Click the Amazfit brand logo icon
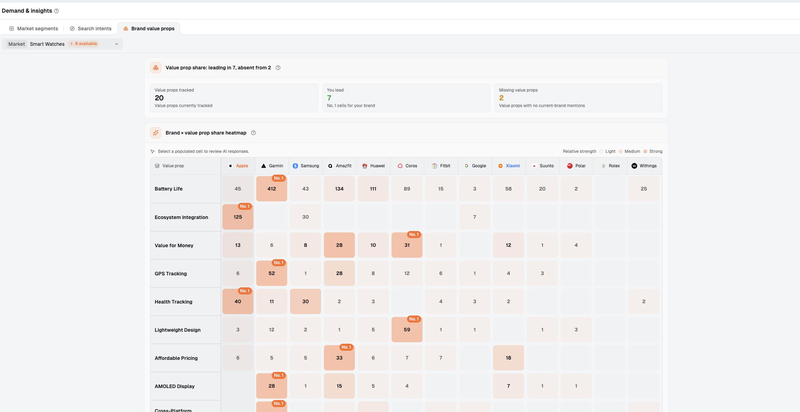Viewport: 800px width, 412px height. click(x=330, y=166)
